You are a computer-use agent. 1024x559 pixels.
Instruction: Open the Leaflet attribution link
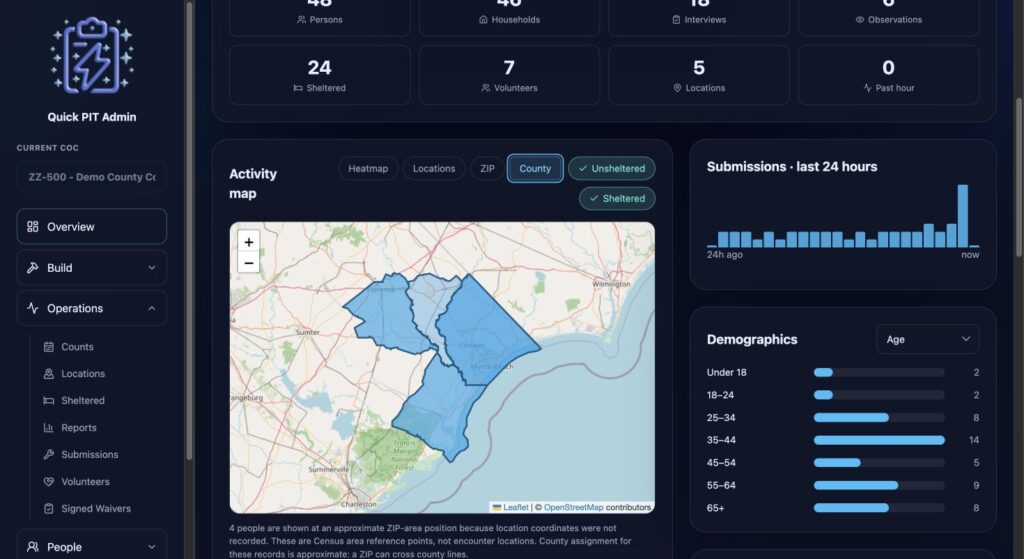515,507
